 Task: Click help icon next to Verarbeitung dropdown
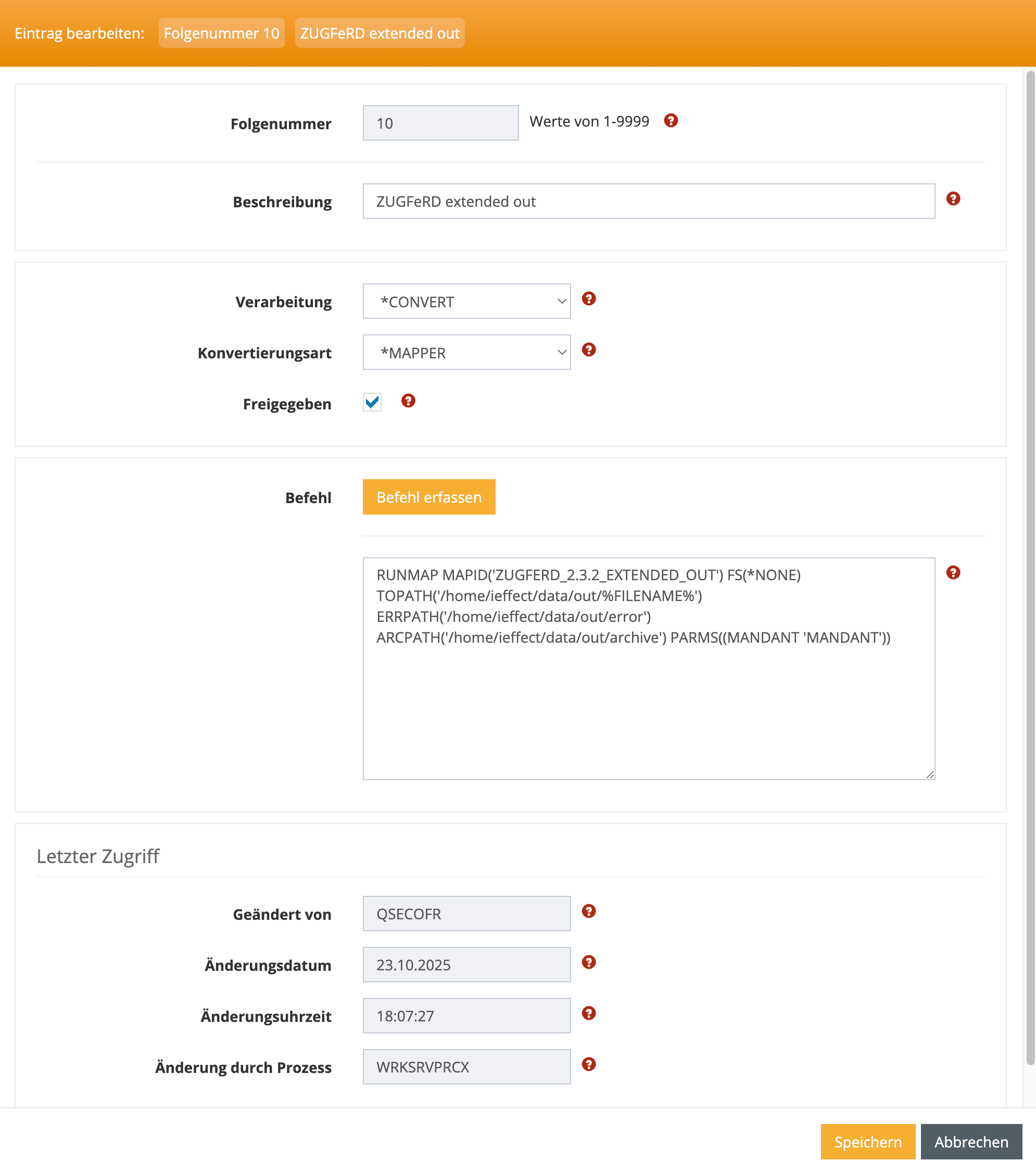click(x=588, y=298)
